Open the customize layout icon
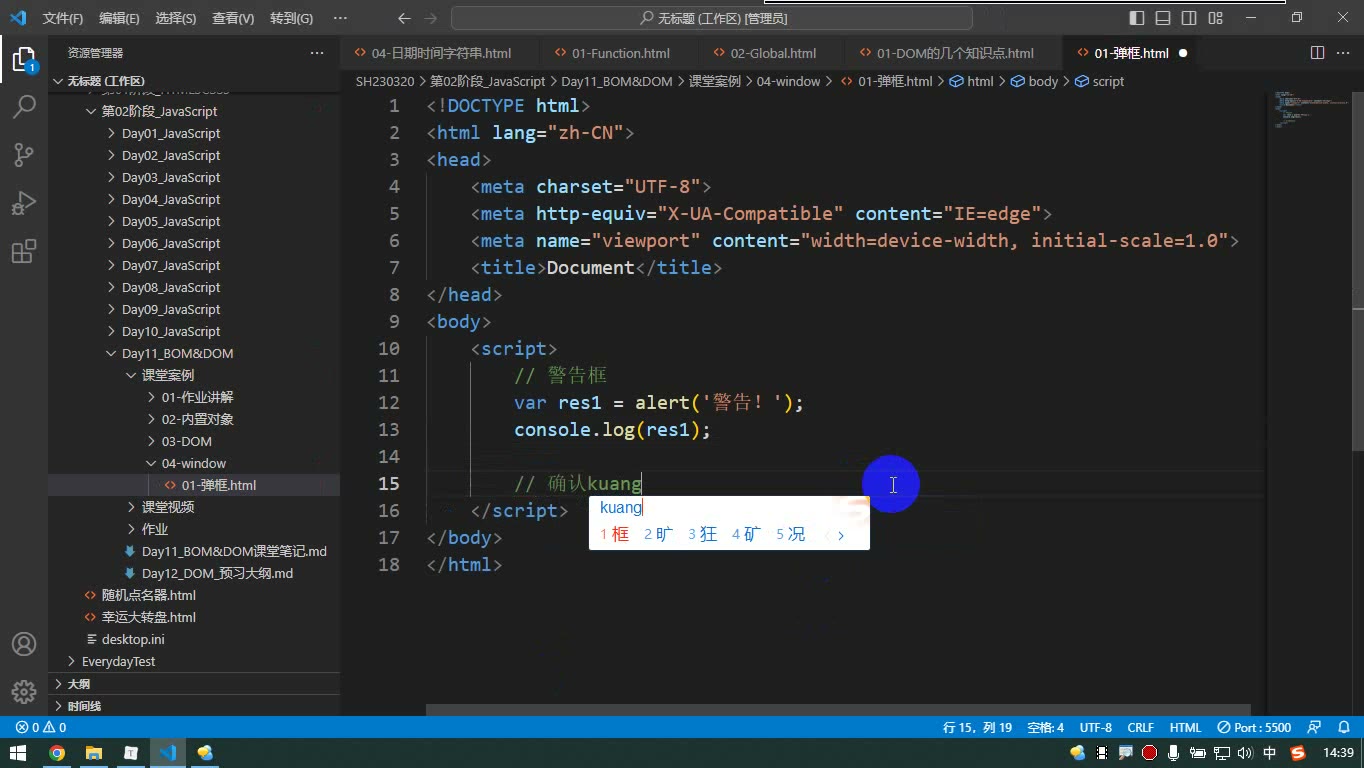 [x=1215, y=18]
